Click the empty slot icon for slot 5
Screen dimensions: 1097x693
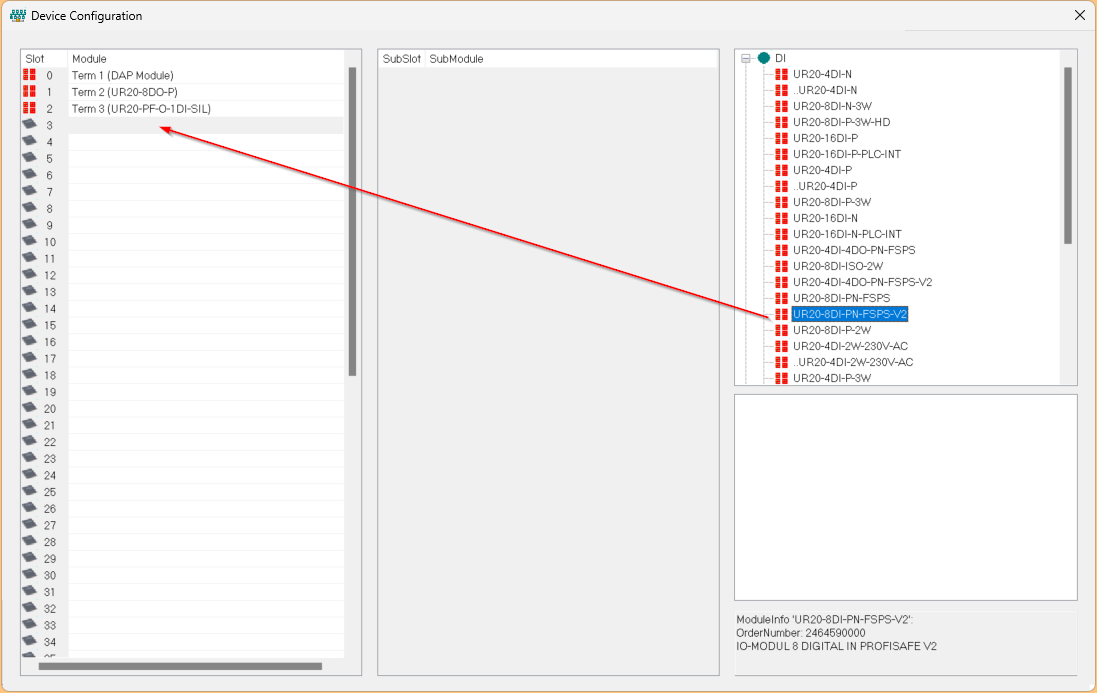[x=29, y=158]
